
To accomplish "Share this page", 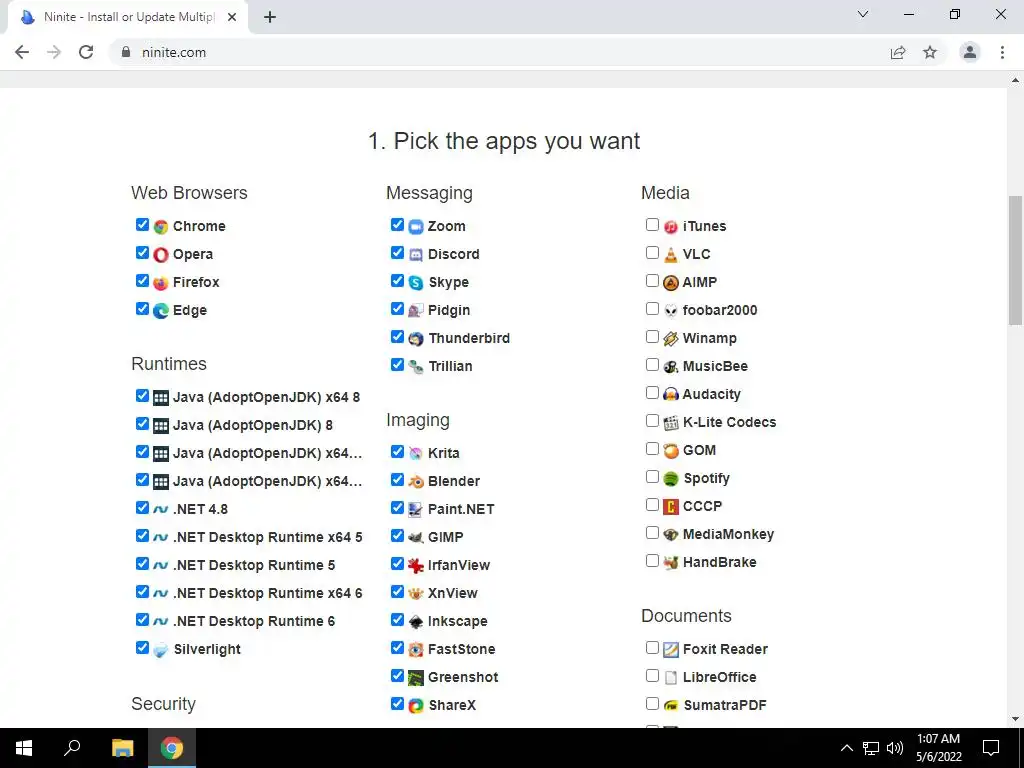I will (898, 52).
